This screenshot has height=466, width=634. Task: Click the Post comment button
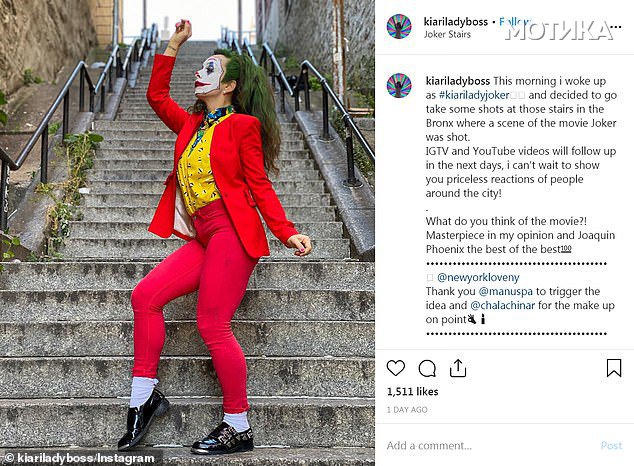click(x=611, y=445)
